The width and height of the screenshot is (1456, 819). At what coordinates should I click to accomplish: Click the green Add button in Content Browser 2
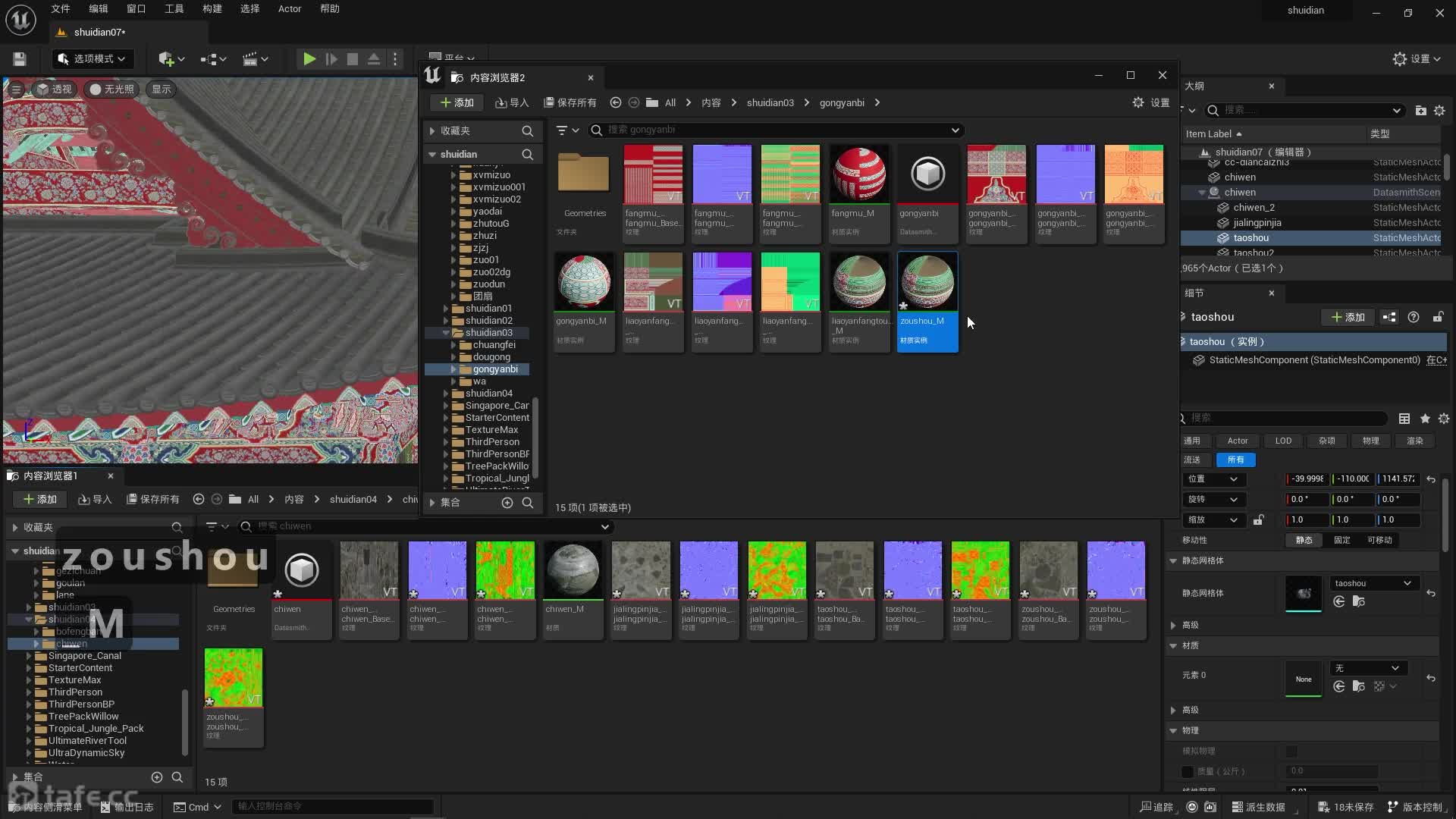point(457,102)
